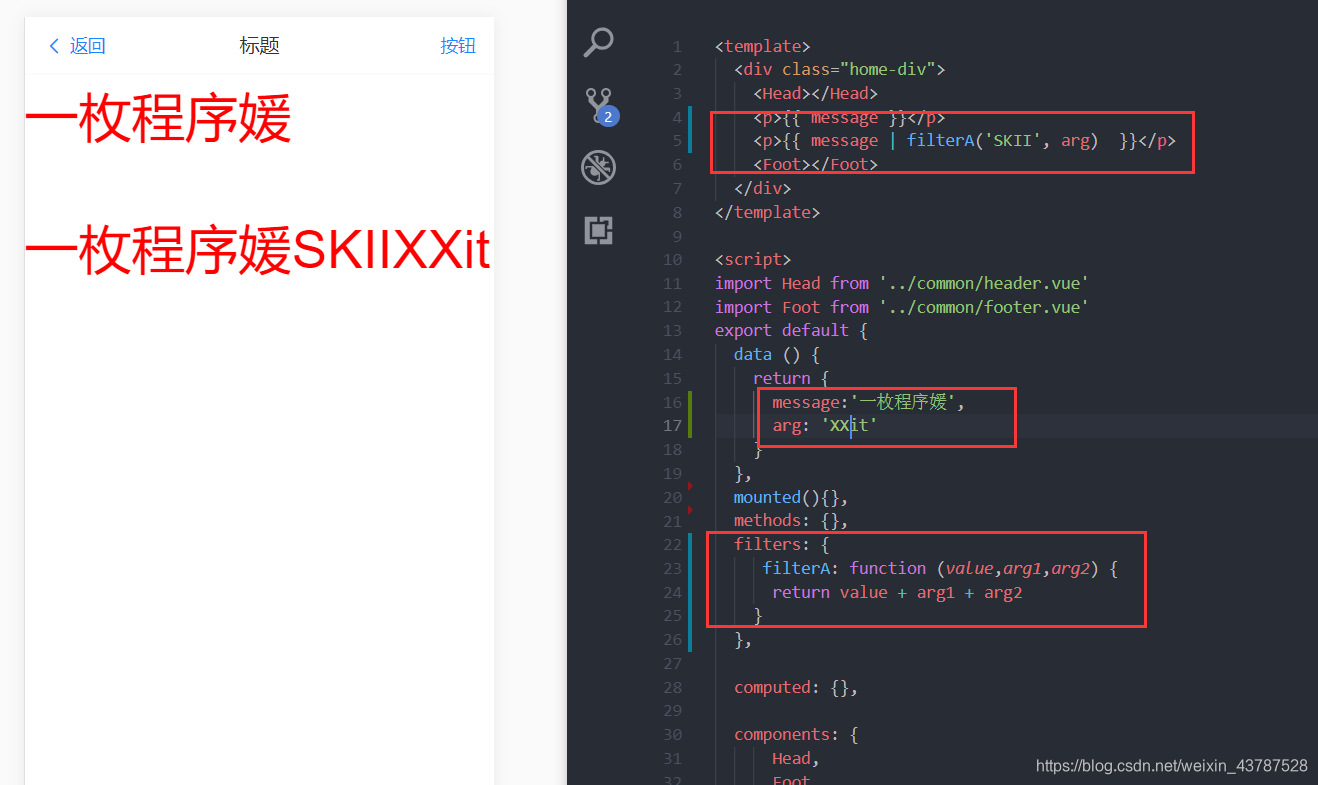The image size is (1318, 785).
Task: Click the export default line
Action: click(791, 330)
